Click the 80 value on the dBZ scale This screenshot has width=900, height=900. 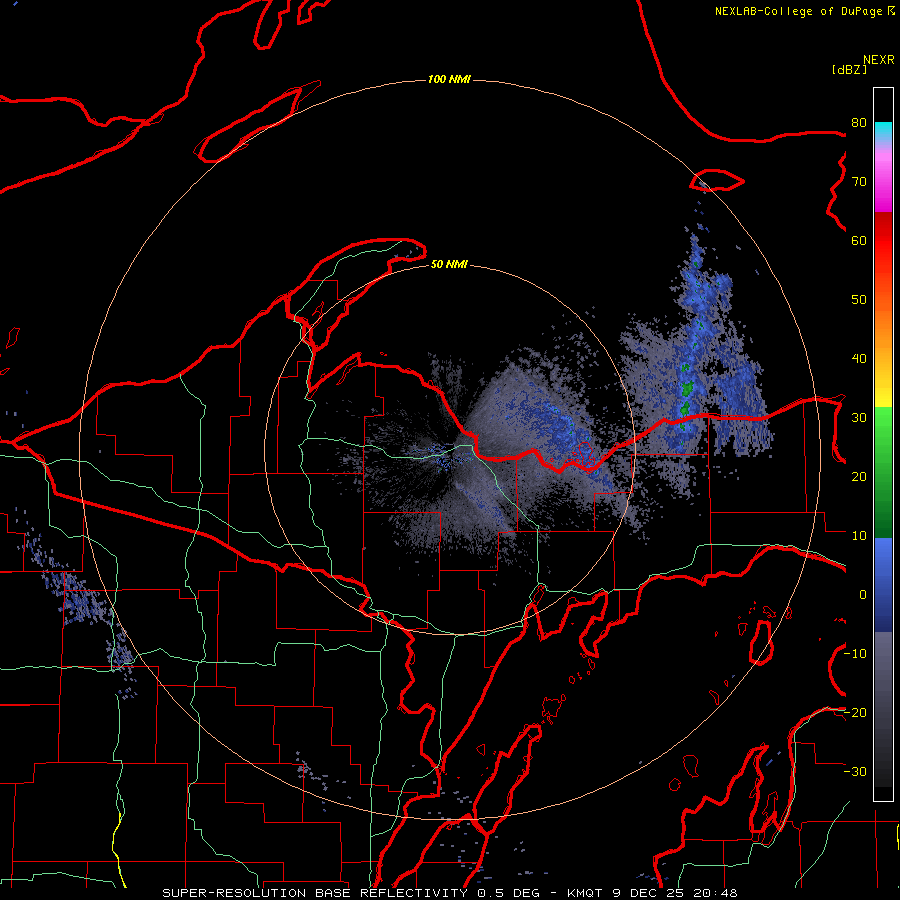(859, 123)
